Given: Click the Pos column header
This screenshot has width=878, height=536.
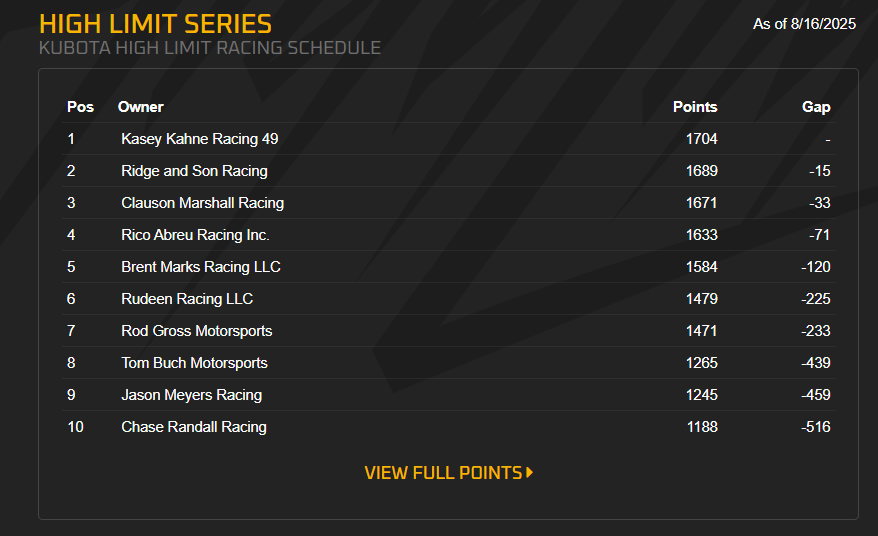Looking at the screenshot, I should [x=80, y=107].
